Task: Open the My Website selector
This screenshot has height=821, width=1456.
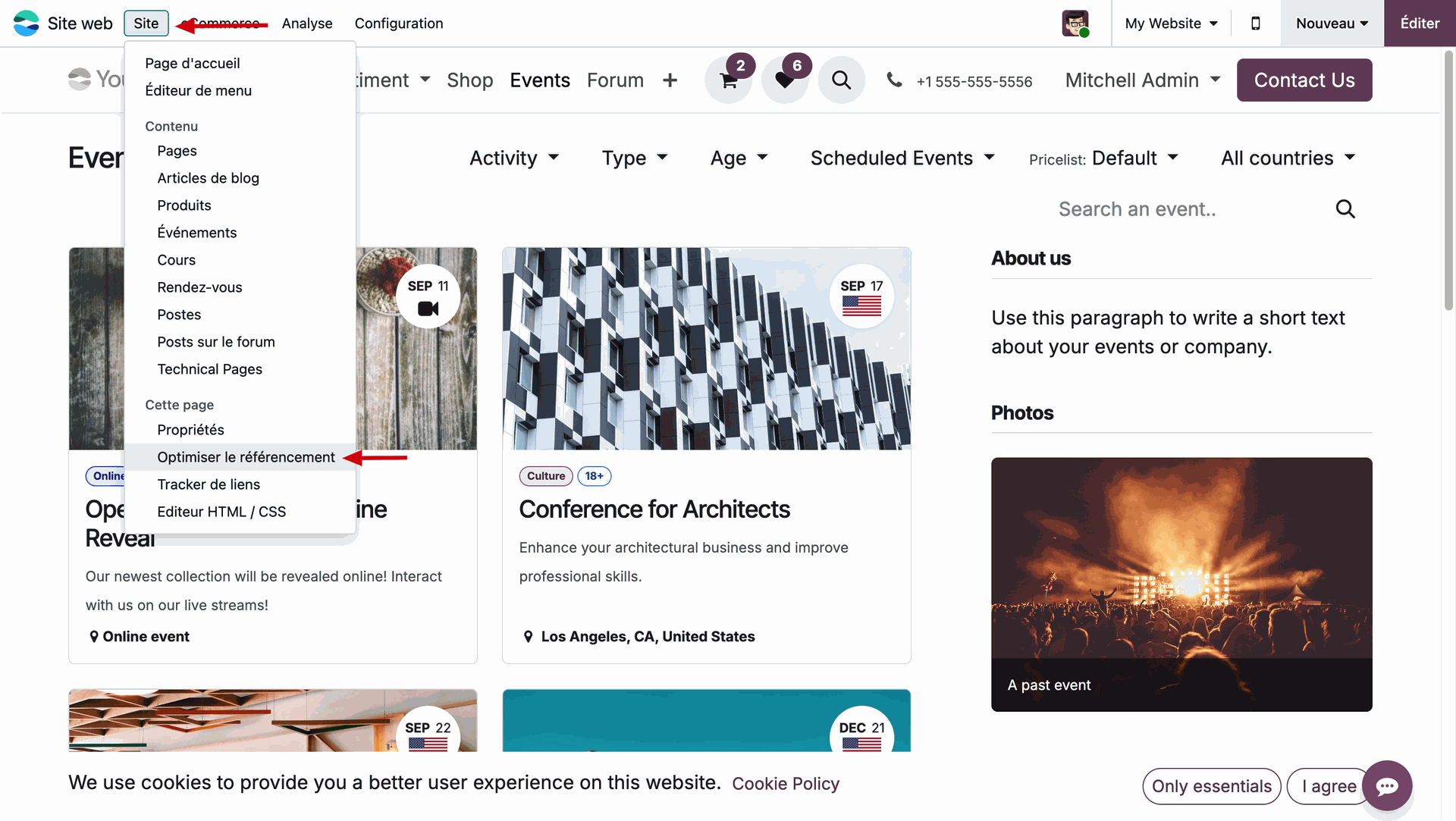Action: tap(1171, 24)
